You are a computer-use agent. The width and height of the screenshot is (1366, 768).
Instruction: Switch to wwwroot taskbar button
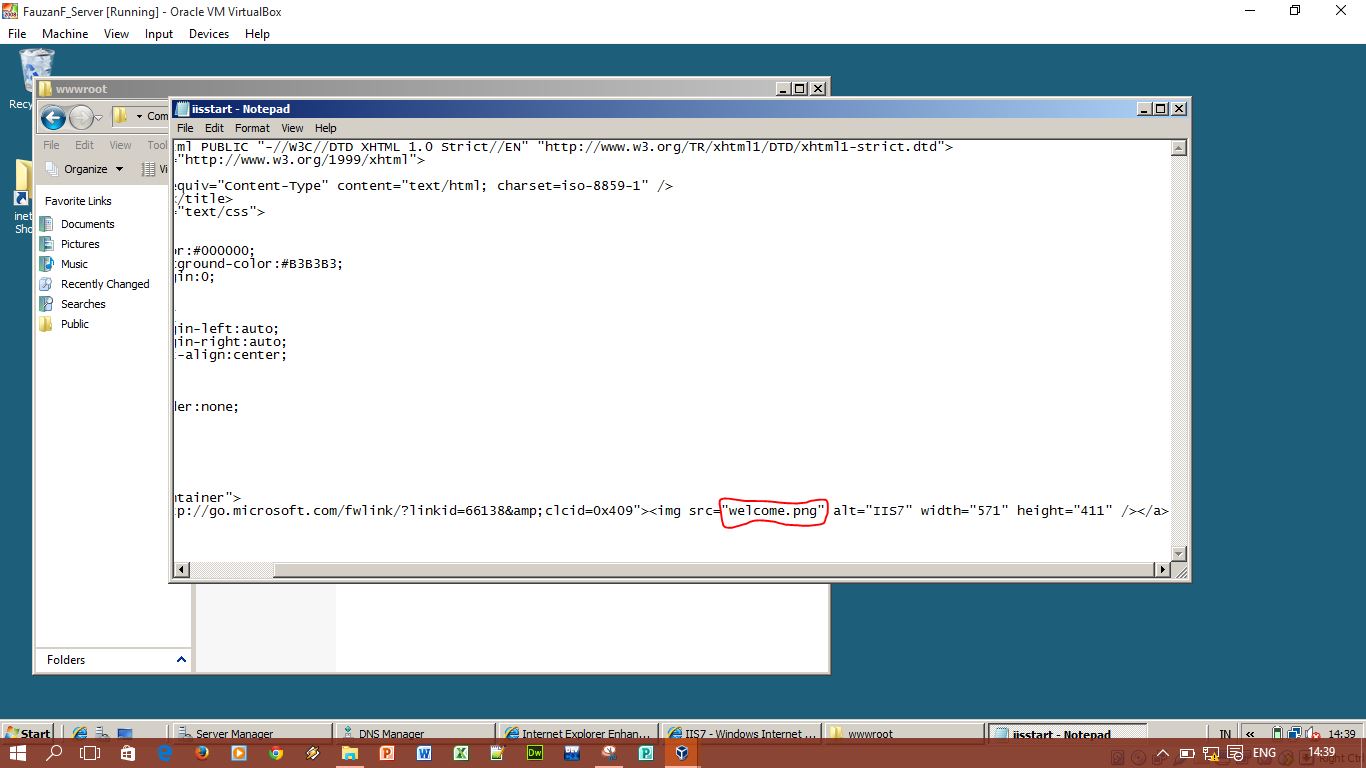(904, 733)
